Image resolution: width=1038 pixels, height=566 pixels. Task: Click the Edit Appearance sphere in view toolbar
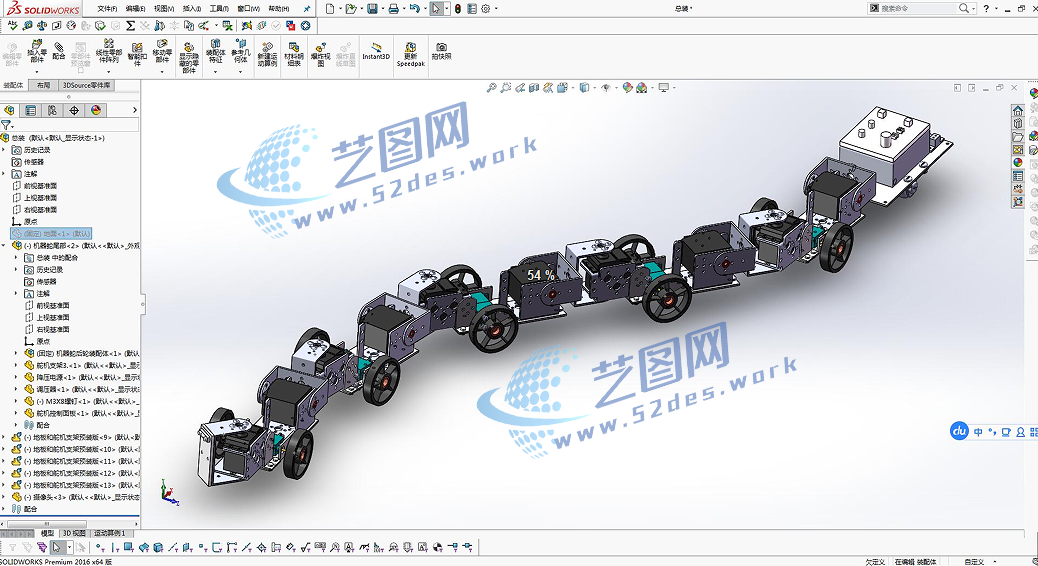[x=628, y=87]
